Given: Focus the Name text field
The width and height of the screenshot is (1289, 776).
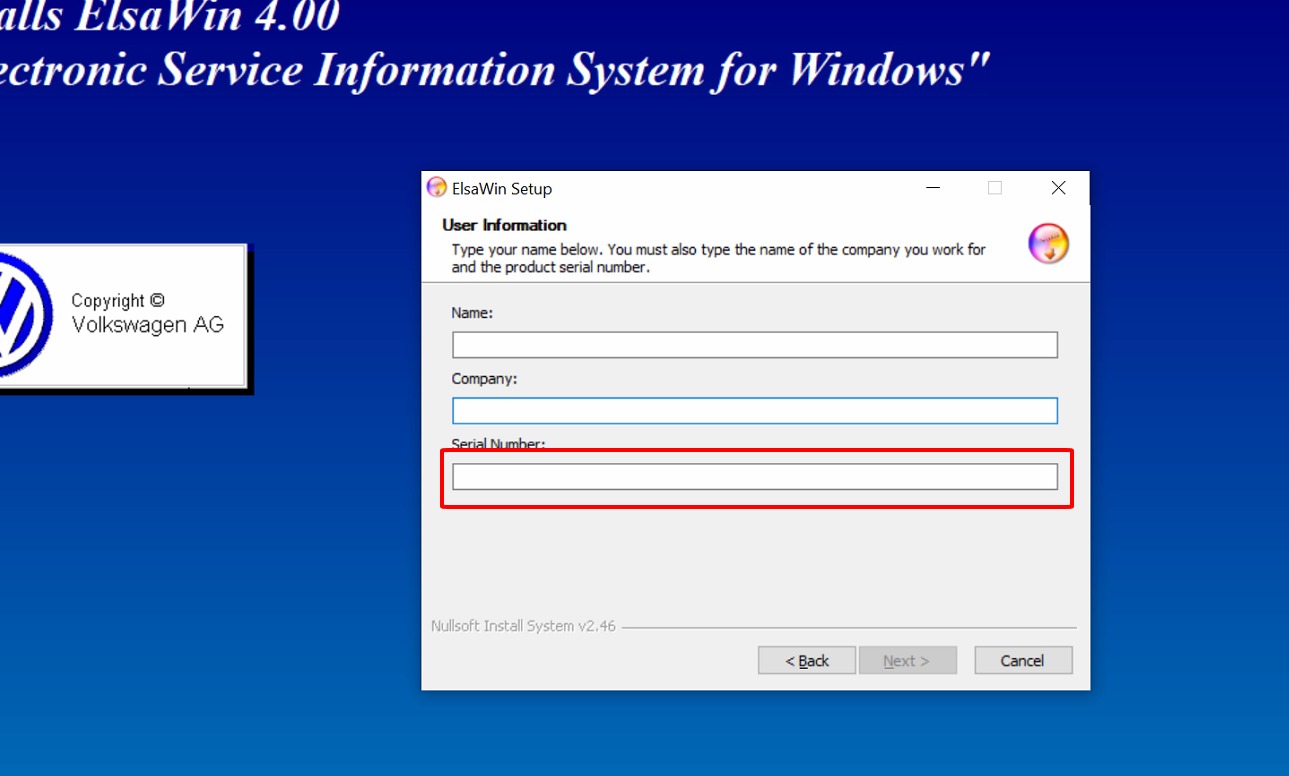Looking at the screenshot, I should (754, 345).
